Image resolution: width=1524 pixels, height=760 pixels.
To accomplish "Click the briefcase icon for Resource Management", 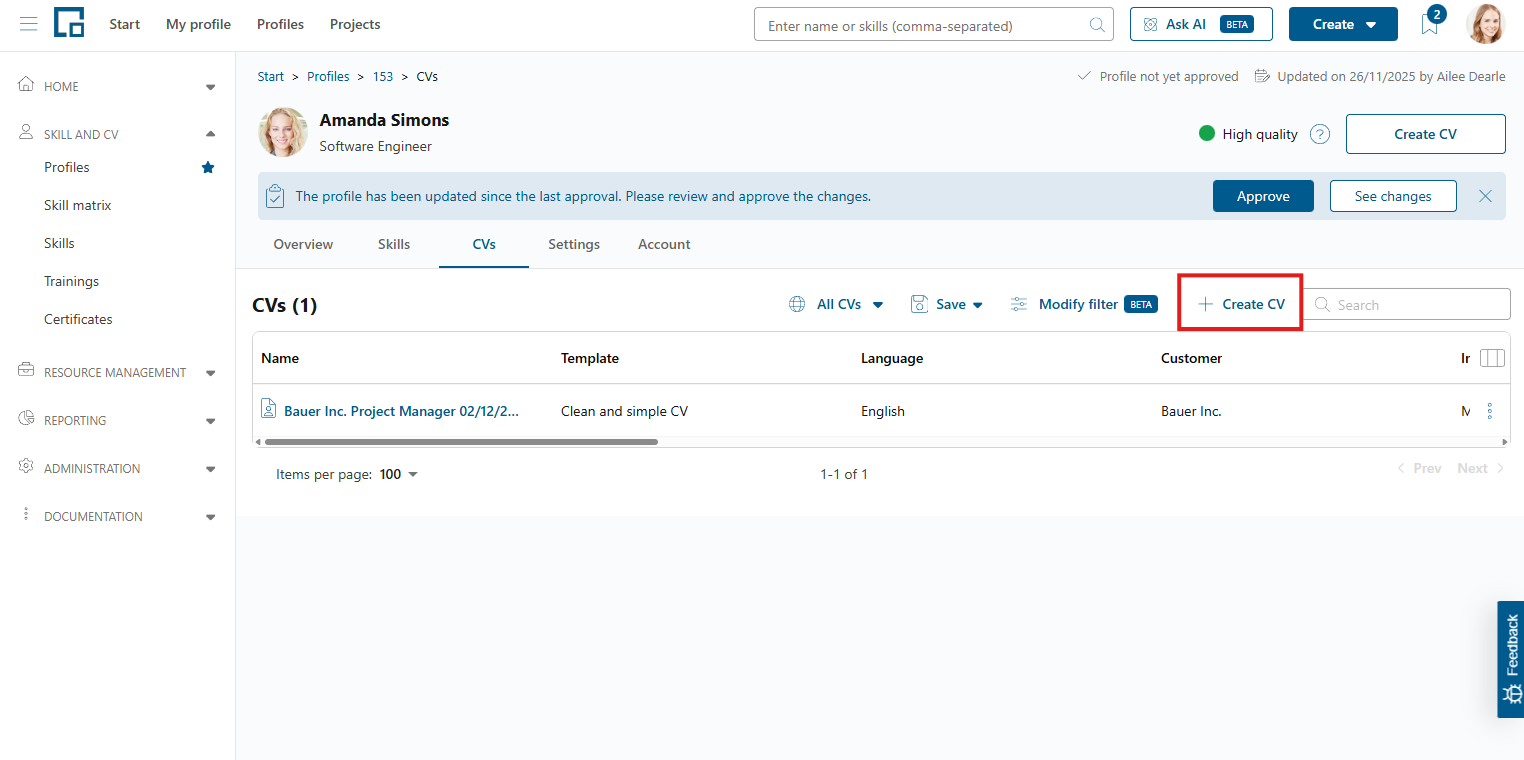I will (x=27, y=371).
